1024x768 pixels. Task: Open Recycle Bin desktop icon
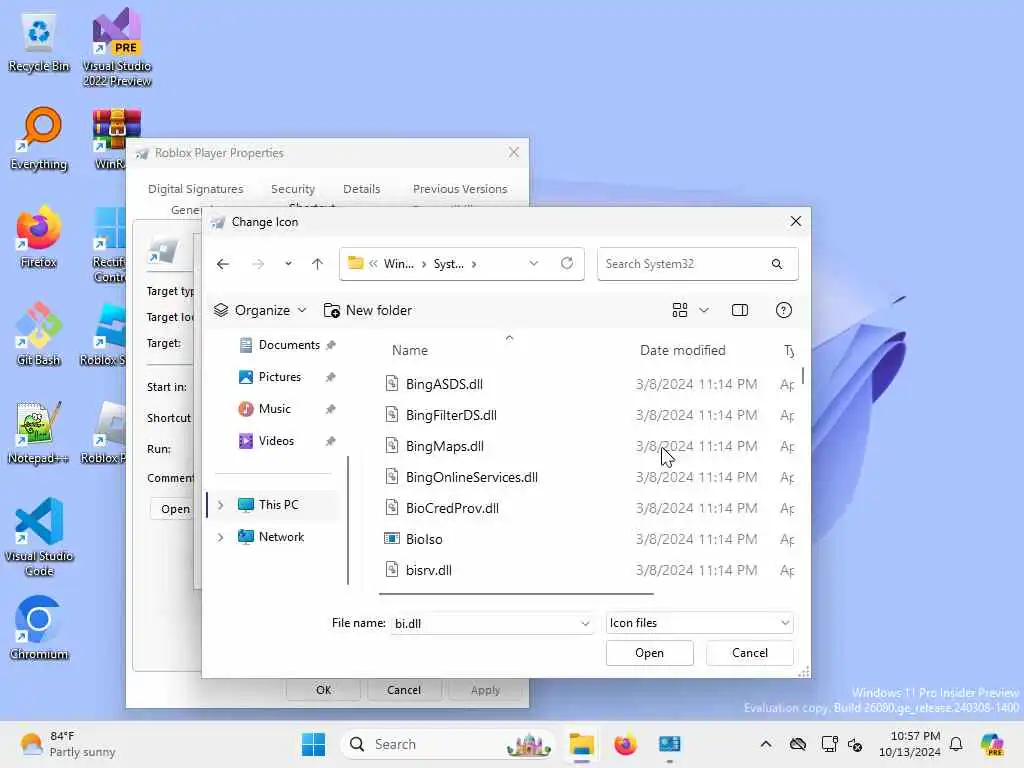[39, 43]
